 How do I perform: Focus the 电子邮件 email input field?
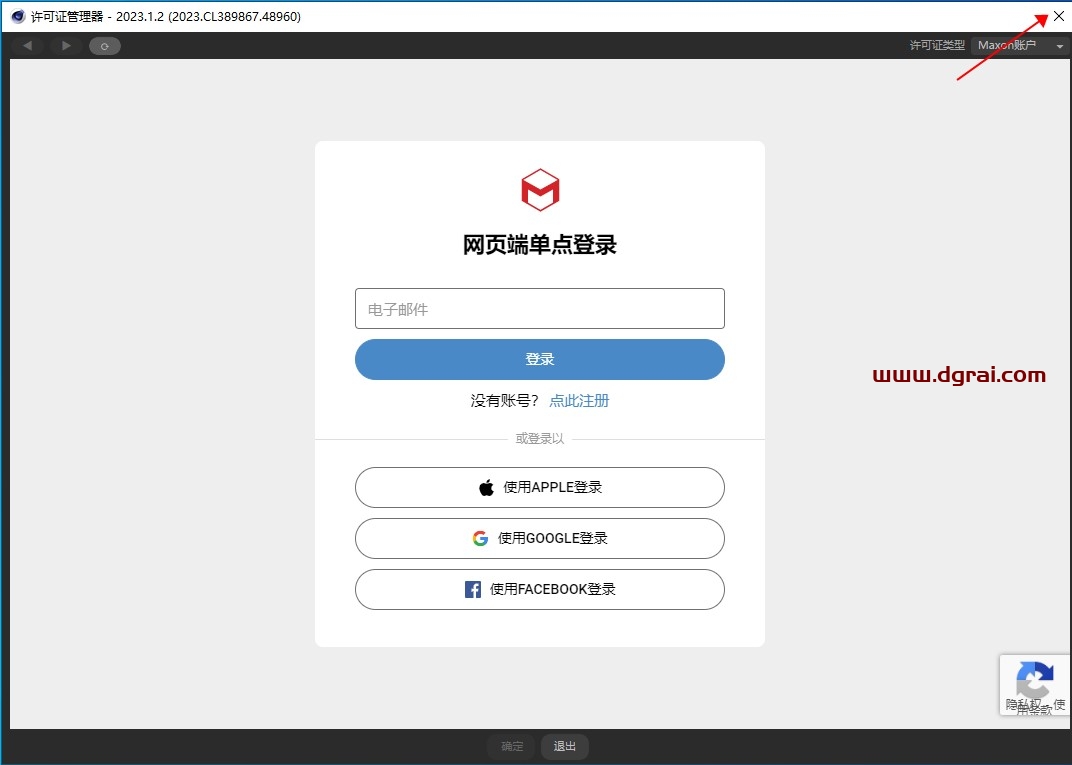coord(540,309)
